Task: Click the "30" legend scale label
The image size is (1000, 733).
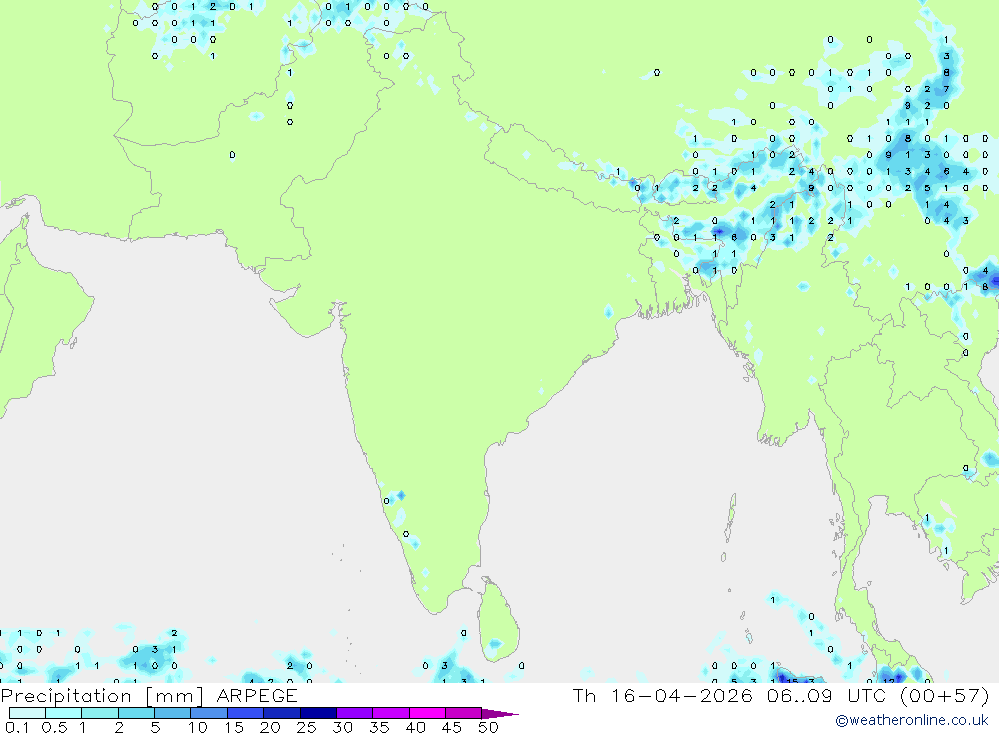Action: click(x=343, y=727)
